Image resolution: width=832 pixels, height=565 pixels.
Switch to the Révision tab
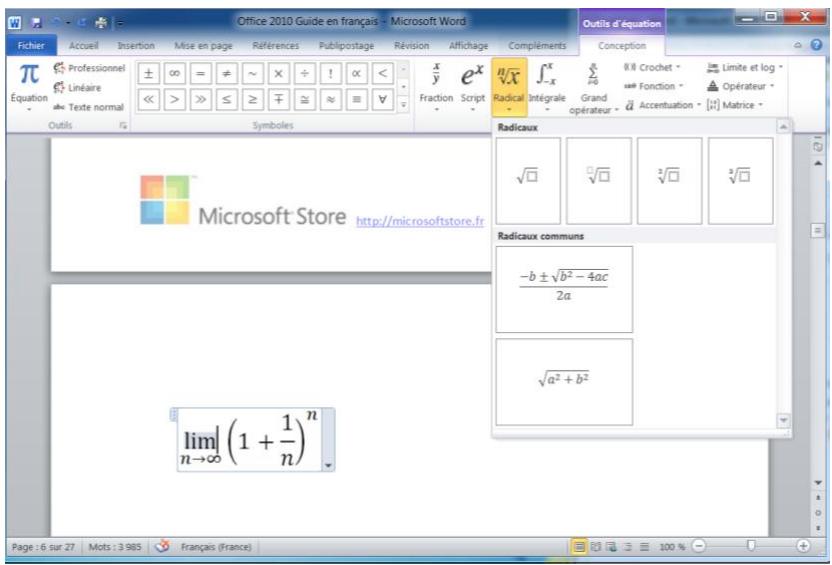point(411,46)
